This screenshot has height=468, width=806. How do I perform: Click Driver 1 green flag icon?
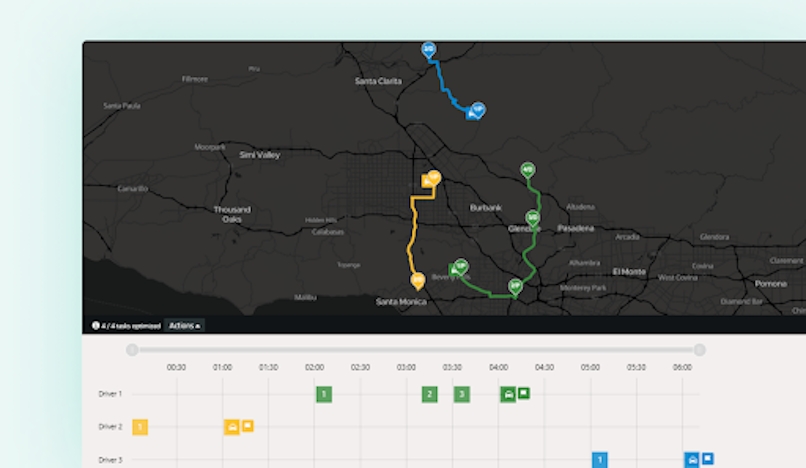pyautogui.click(x=524, y=393)
